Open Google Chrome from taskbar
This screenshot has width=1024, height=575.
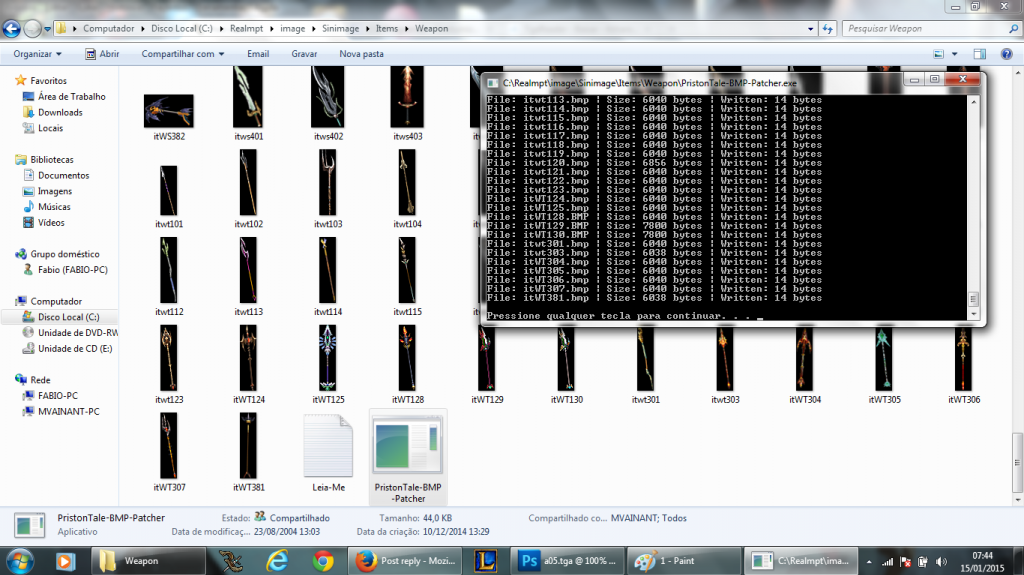323,561
